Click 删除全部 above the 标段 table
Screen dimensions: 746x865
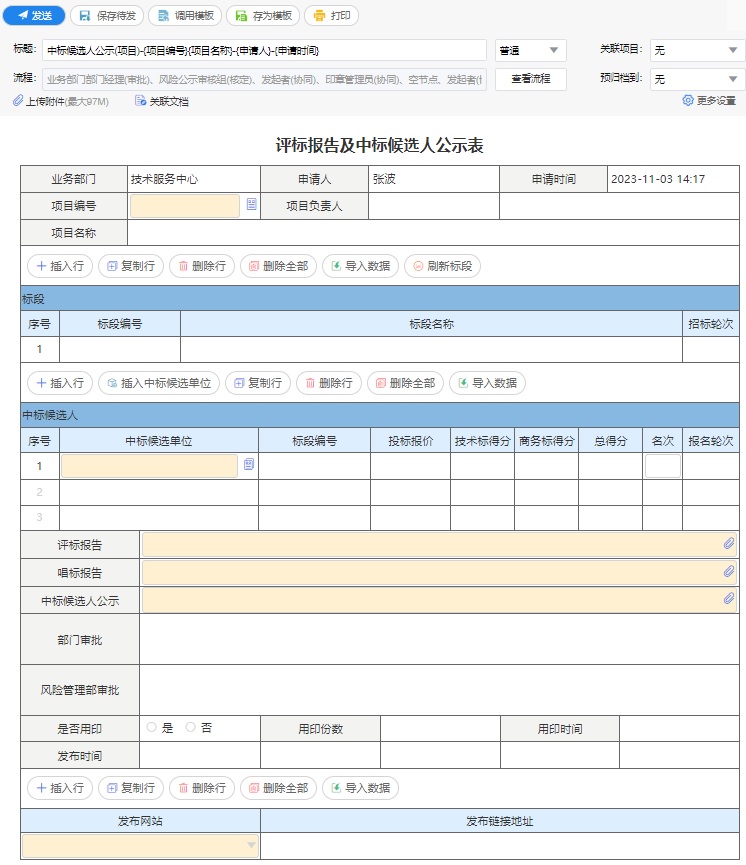point(279,266)
